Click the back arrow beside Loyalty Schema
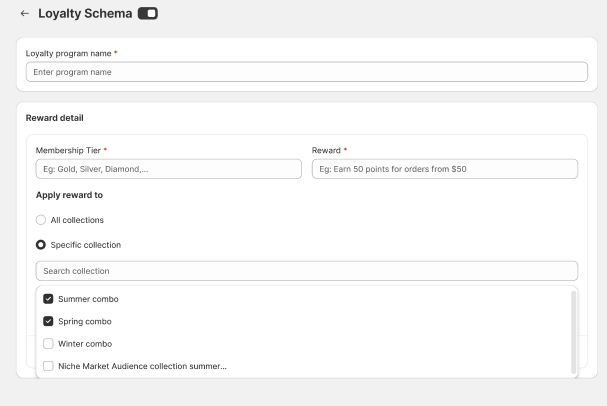 [25, 14]
